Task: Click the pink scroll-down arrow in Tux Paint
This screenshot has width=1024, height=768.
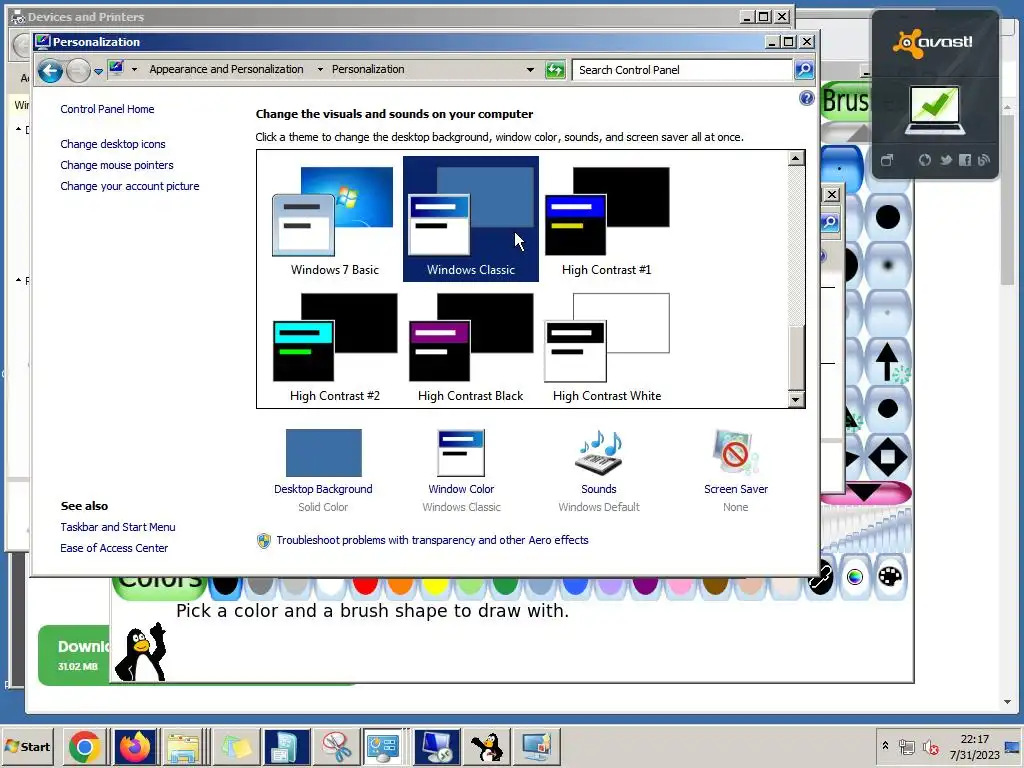Action: coord(865,493)
